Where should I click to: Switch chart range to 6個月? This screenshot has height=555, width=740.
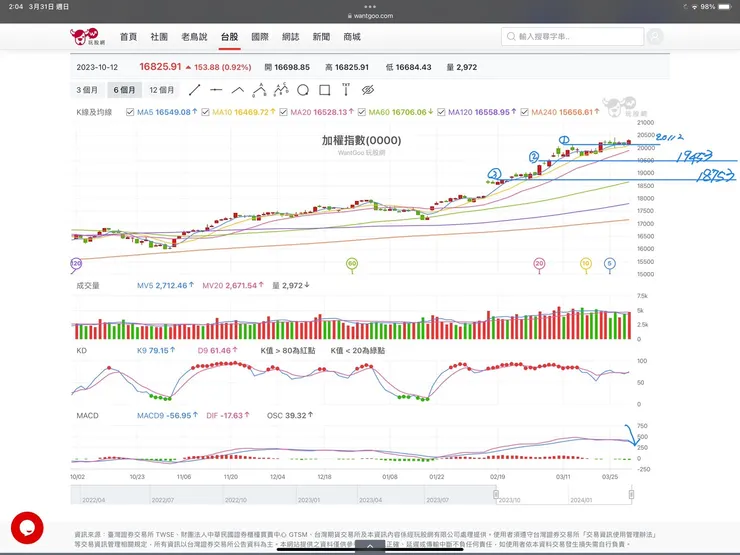coord(125,90)
